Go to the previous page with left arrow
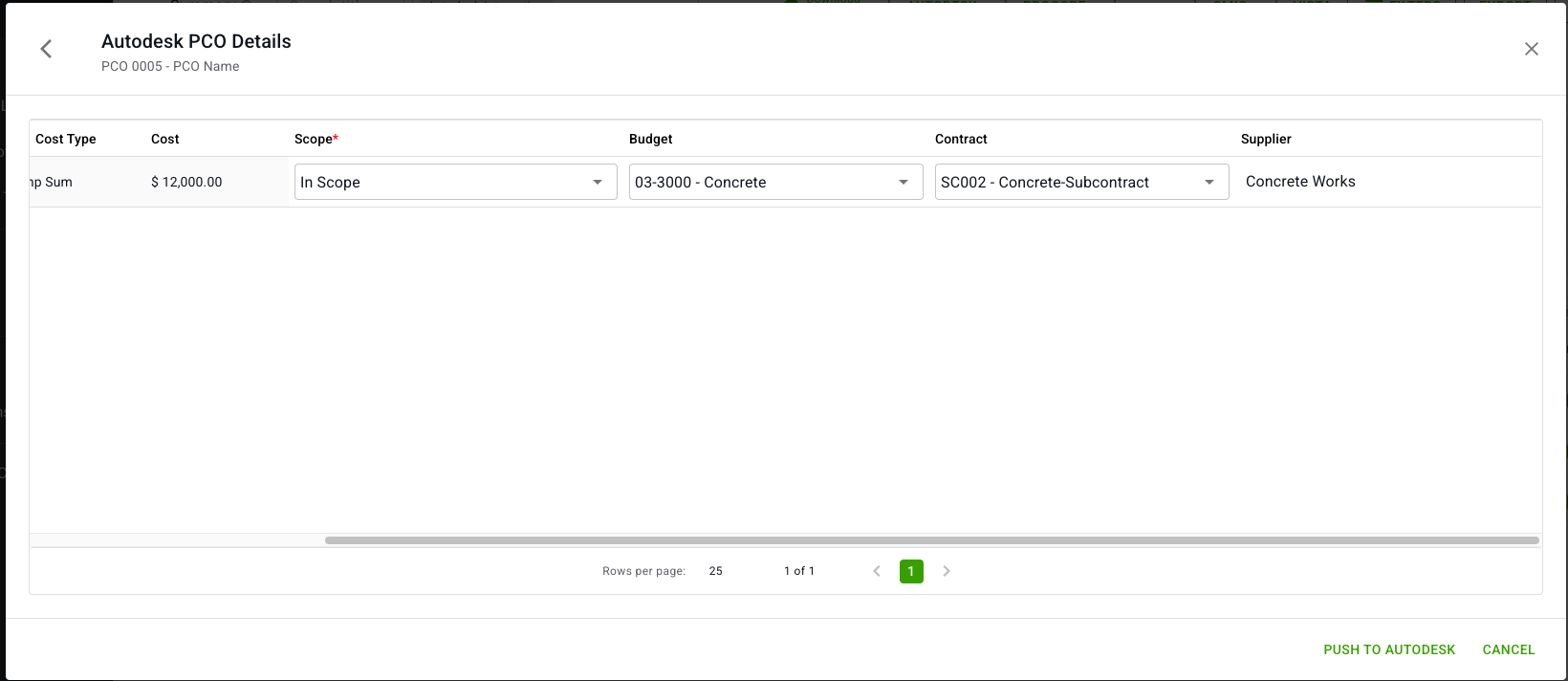The image size is (1568, 681). [x=877, y=571]
